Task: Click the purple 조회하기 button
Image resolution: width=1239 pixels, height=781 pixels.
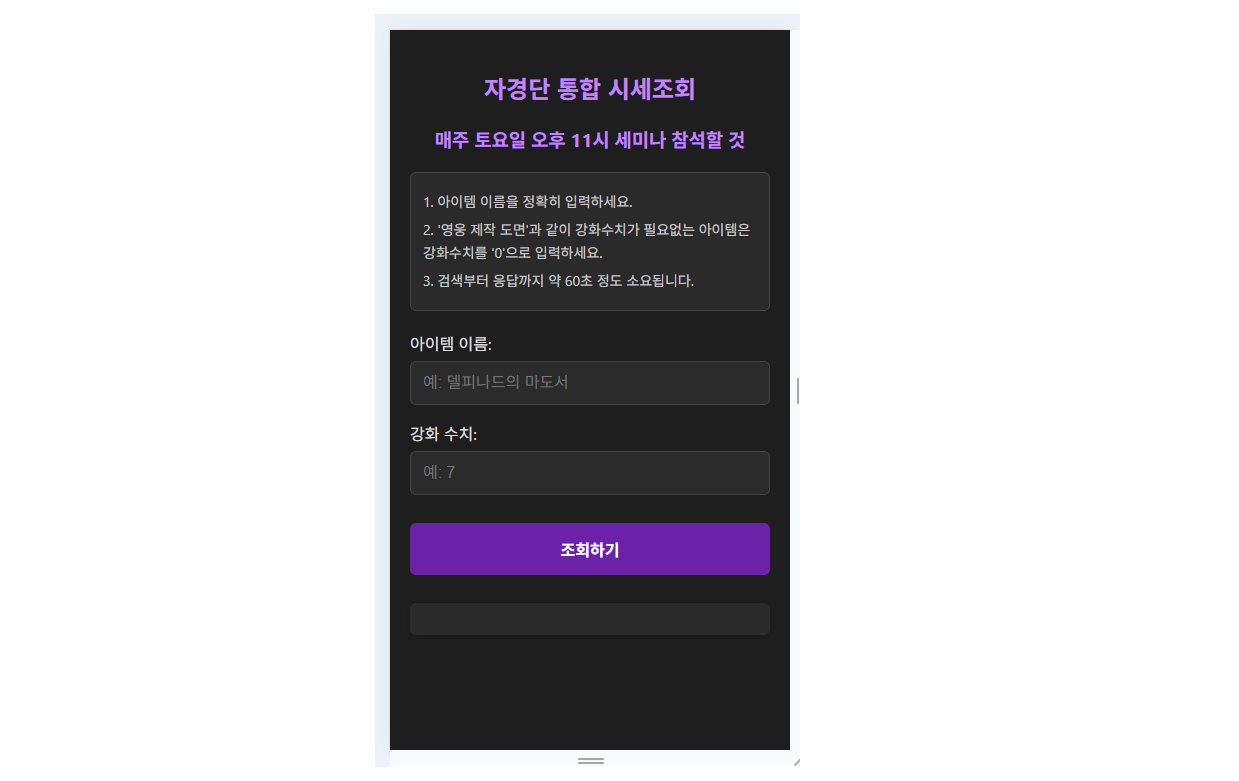Action: [590, 549]
